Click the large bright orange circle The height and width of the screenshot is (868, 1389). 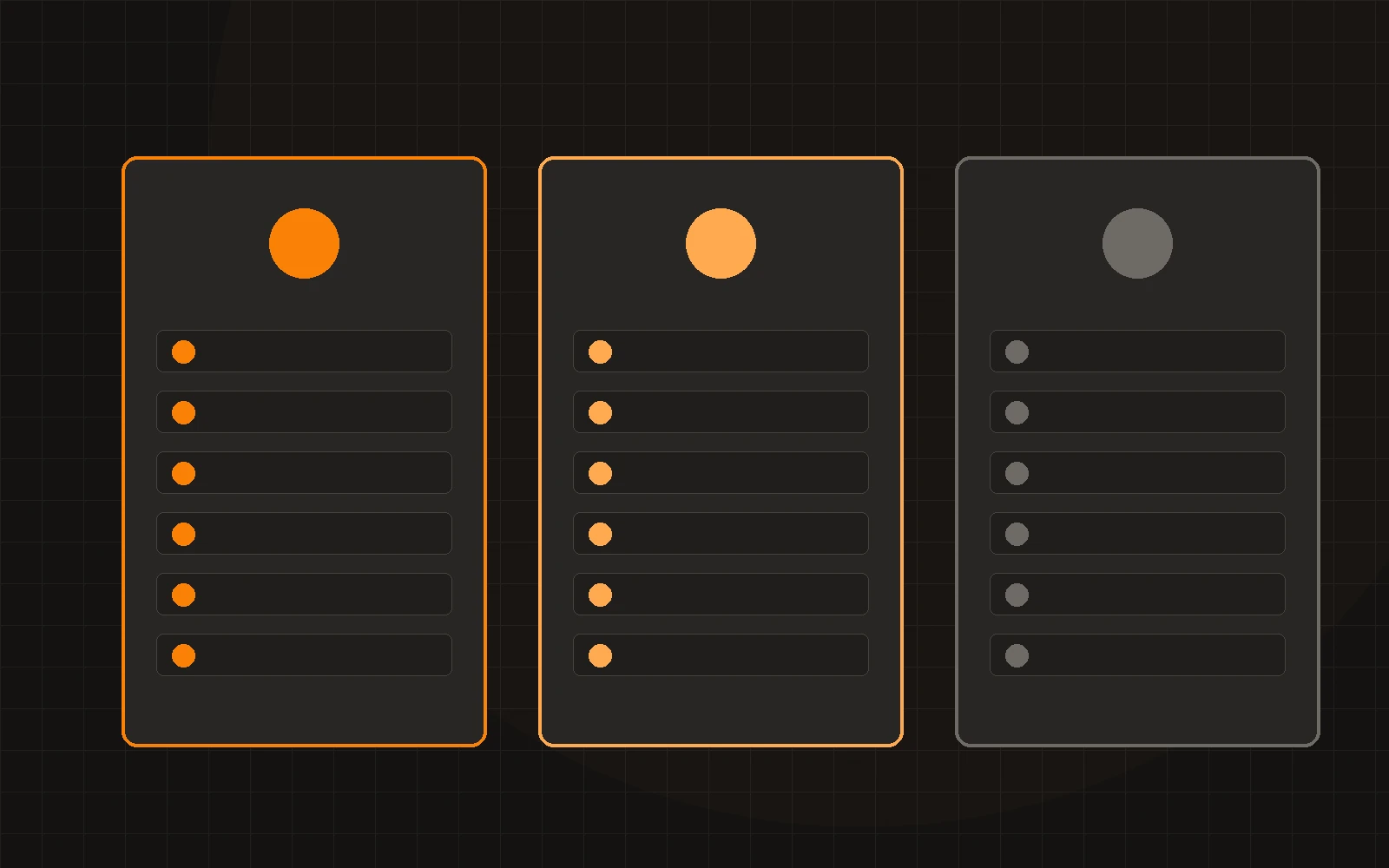(x=304, y=243)
